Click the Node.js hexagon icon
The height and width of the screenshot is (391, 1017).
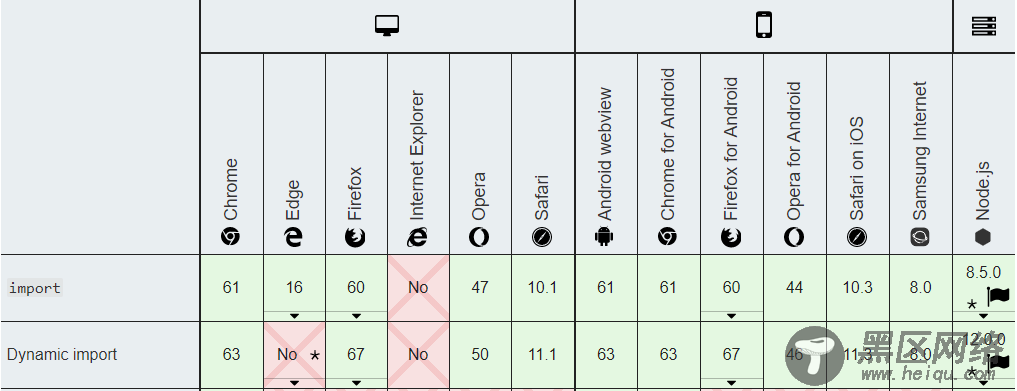(x=983, y=237)
